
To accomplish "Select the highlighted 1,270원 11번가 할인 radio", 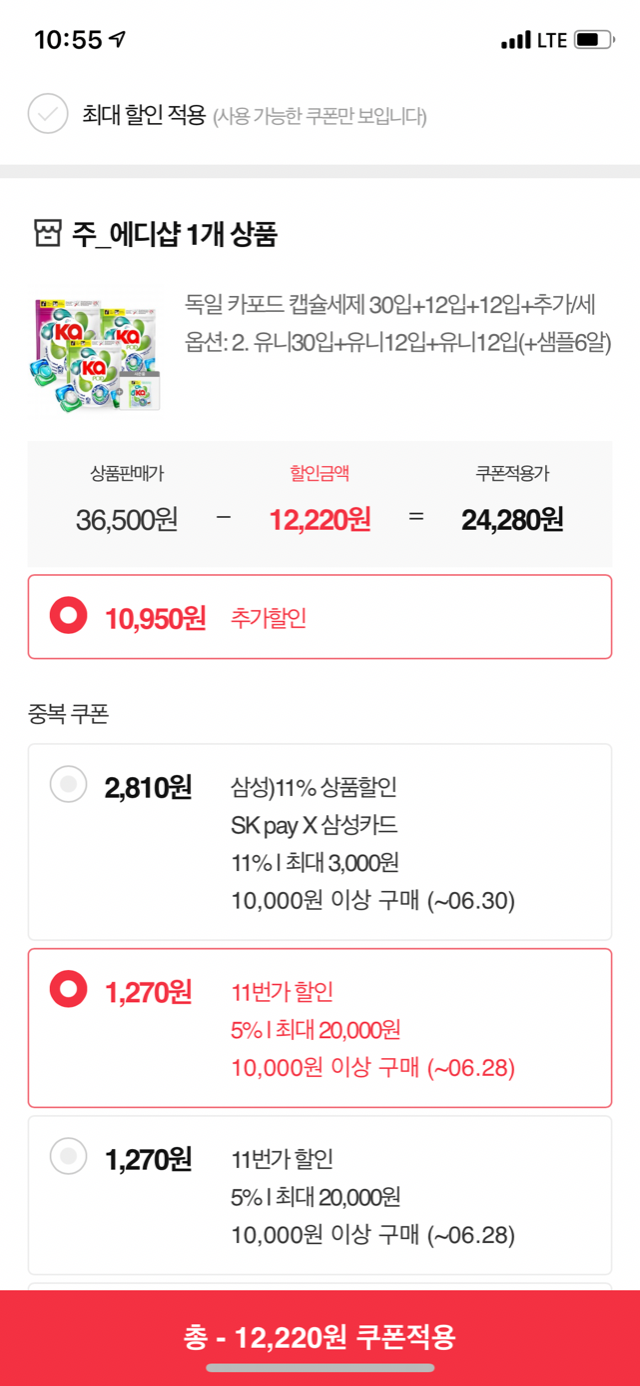I will click(69, 990).
